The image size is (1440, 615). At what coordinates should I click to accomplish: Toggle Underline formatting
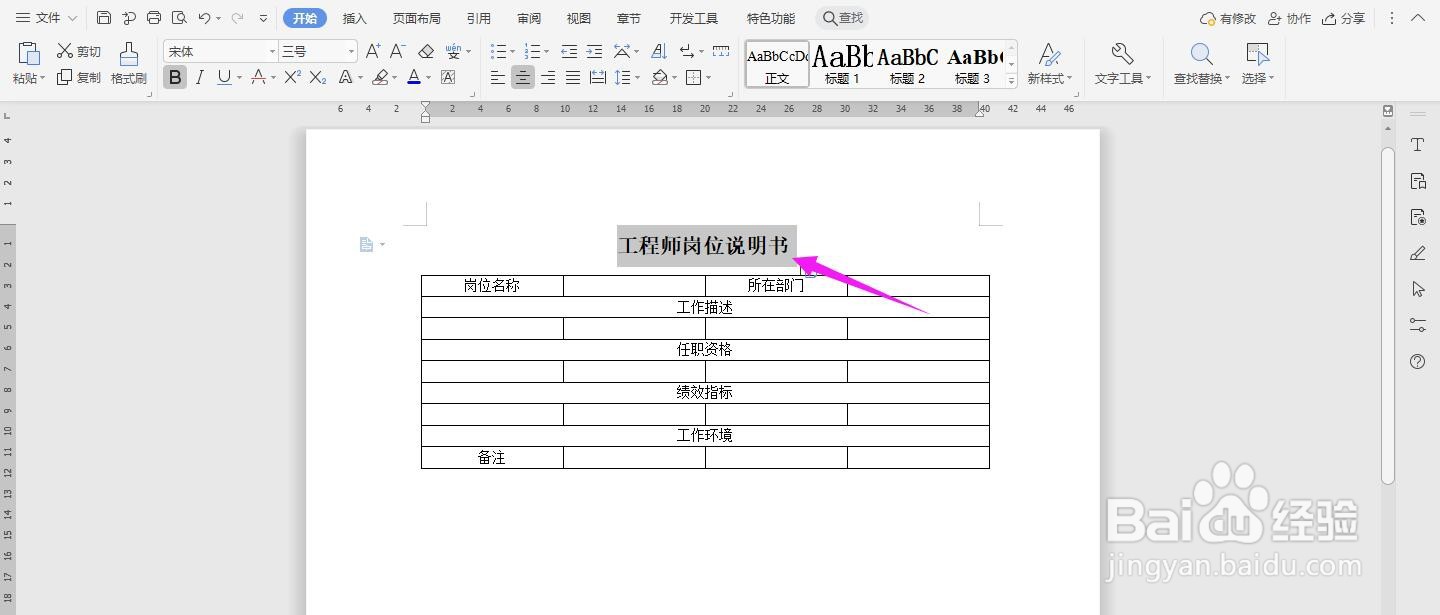click(x=224, y=77)
